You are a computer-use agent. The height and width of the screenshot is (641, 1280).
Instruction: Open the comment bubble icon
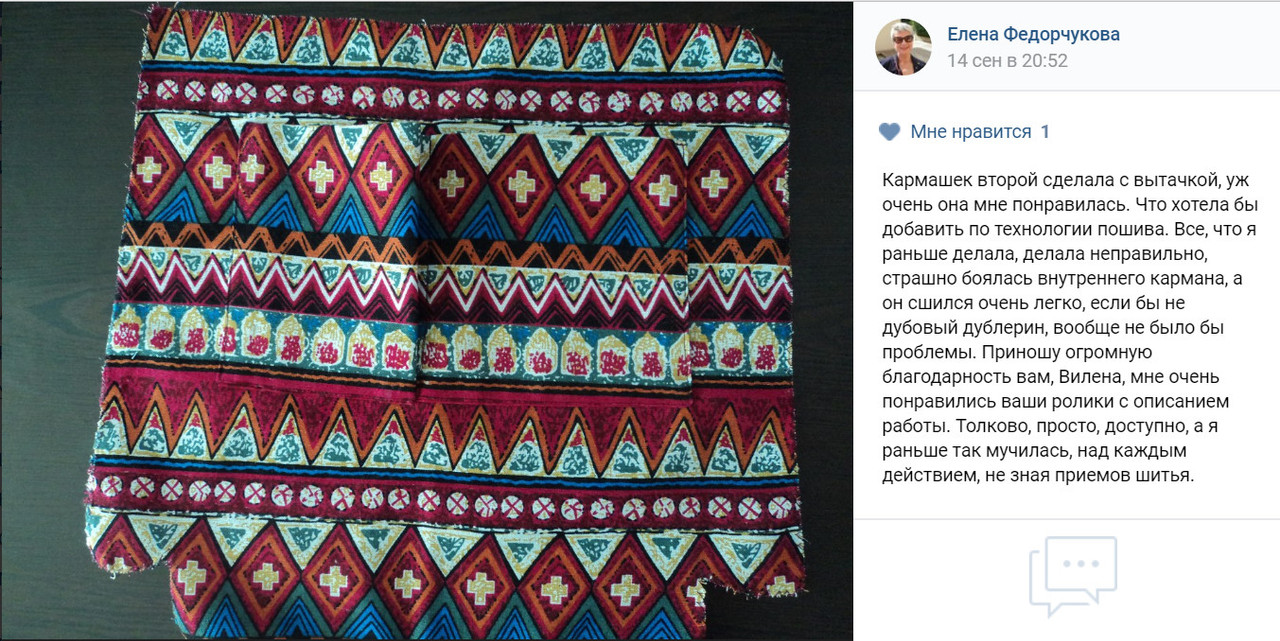1072,576
